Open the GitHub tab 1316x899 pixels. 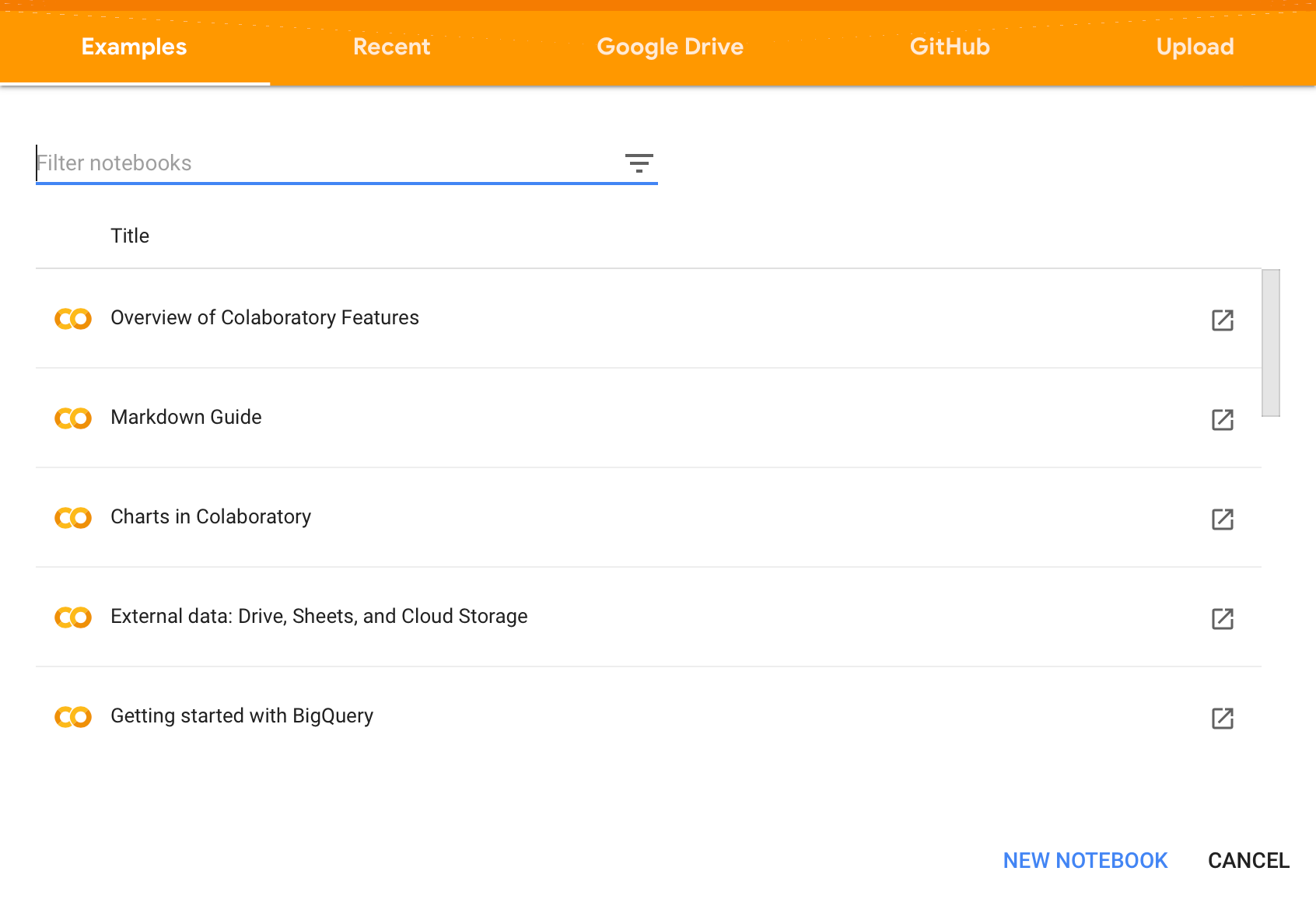click(x=950, y=47)
